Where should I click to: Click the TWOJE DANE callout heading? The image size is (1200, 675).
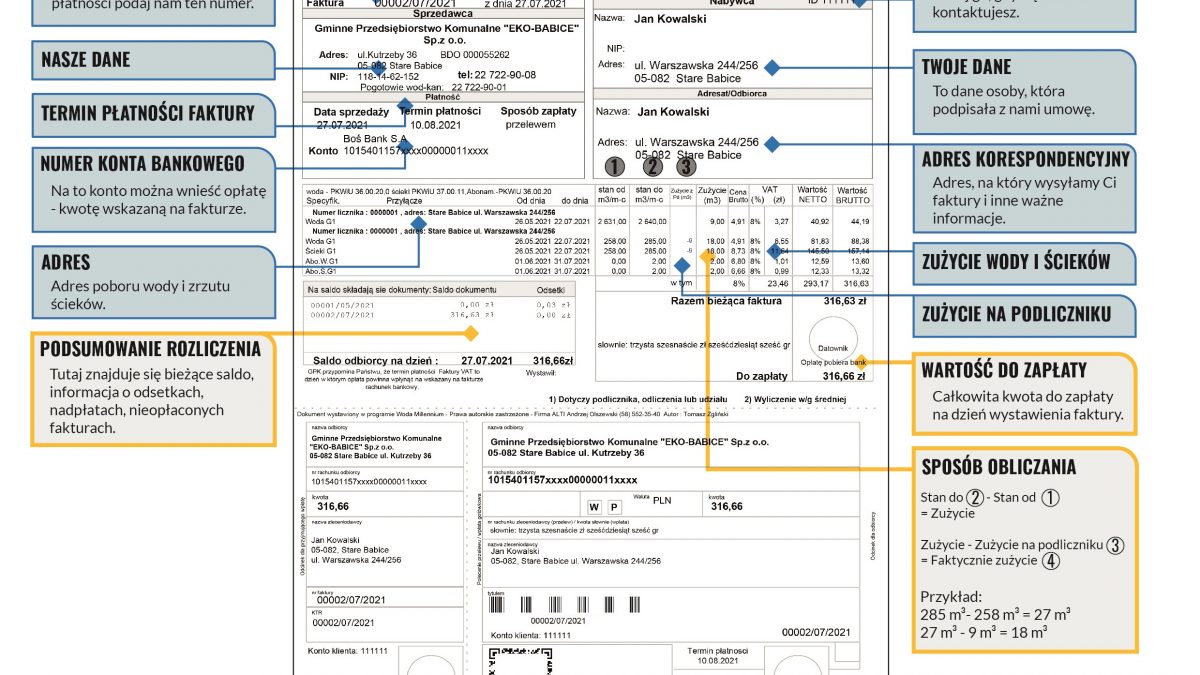pos(966,67)
